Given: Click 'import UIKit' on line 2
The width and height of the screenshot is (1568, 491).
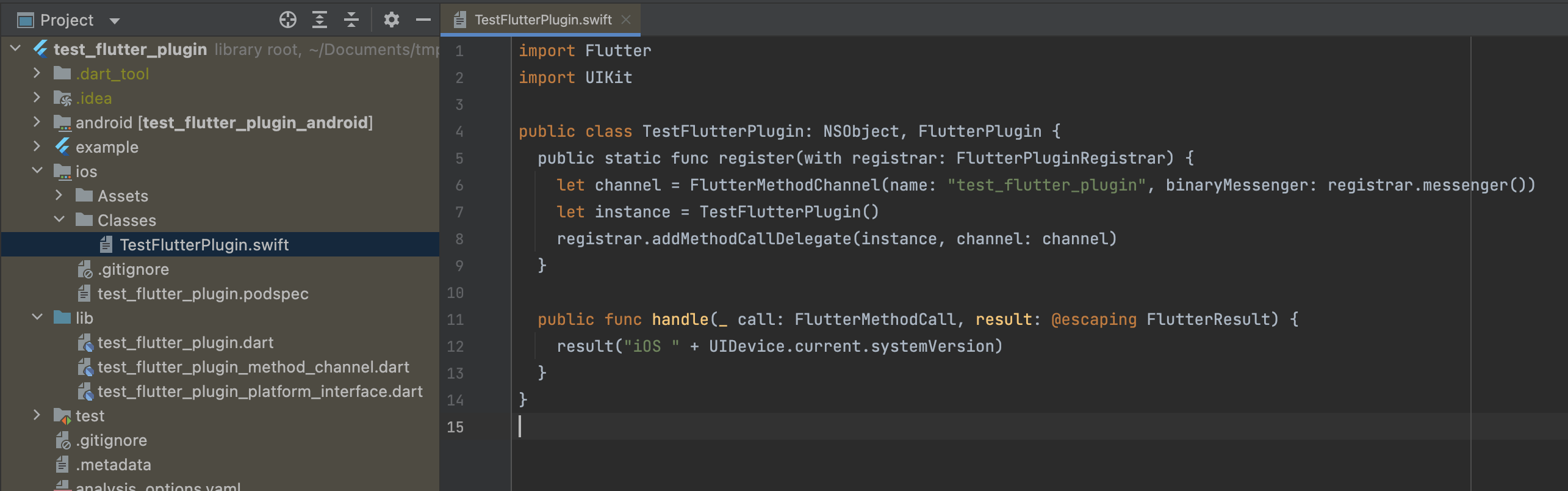Looking at the screenshot, I should click(575, 78).
